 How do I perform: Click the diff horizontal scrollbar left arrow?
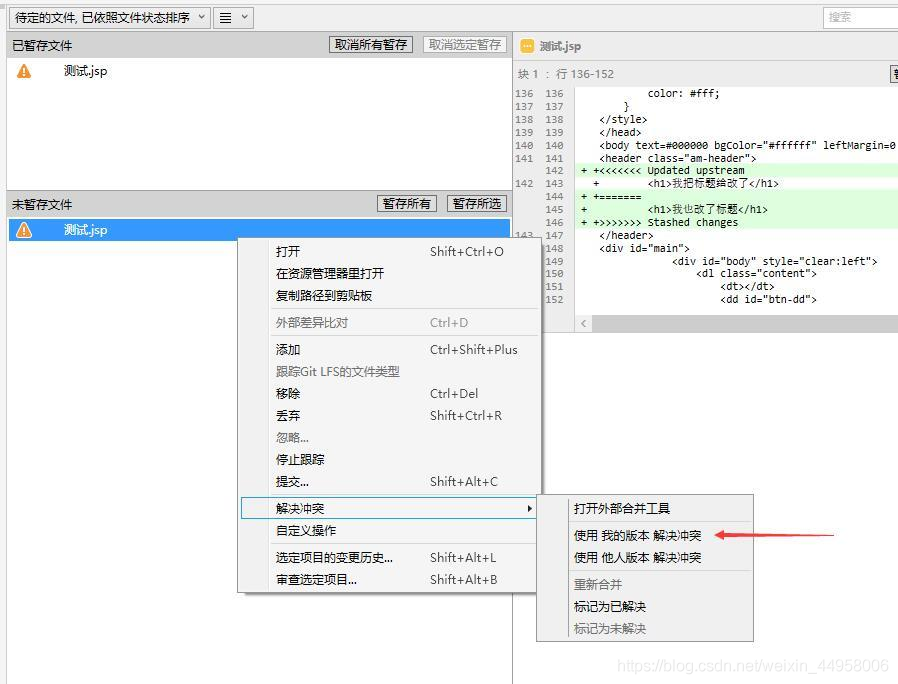pyautogui.click(x=584, y=323)
